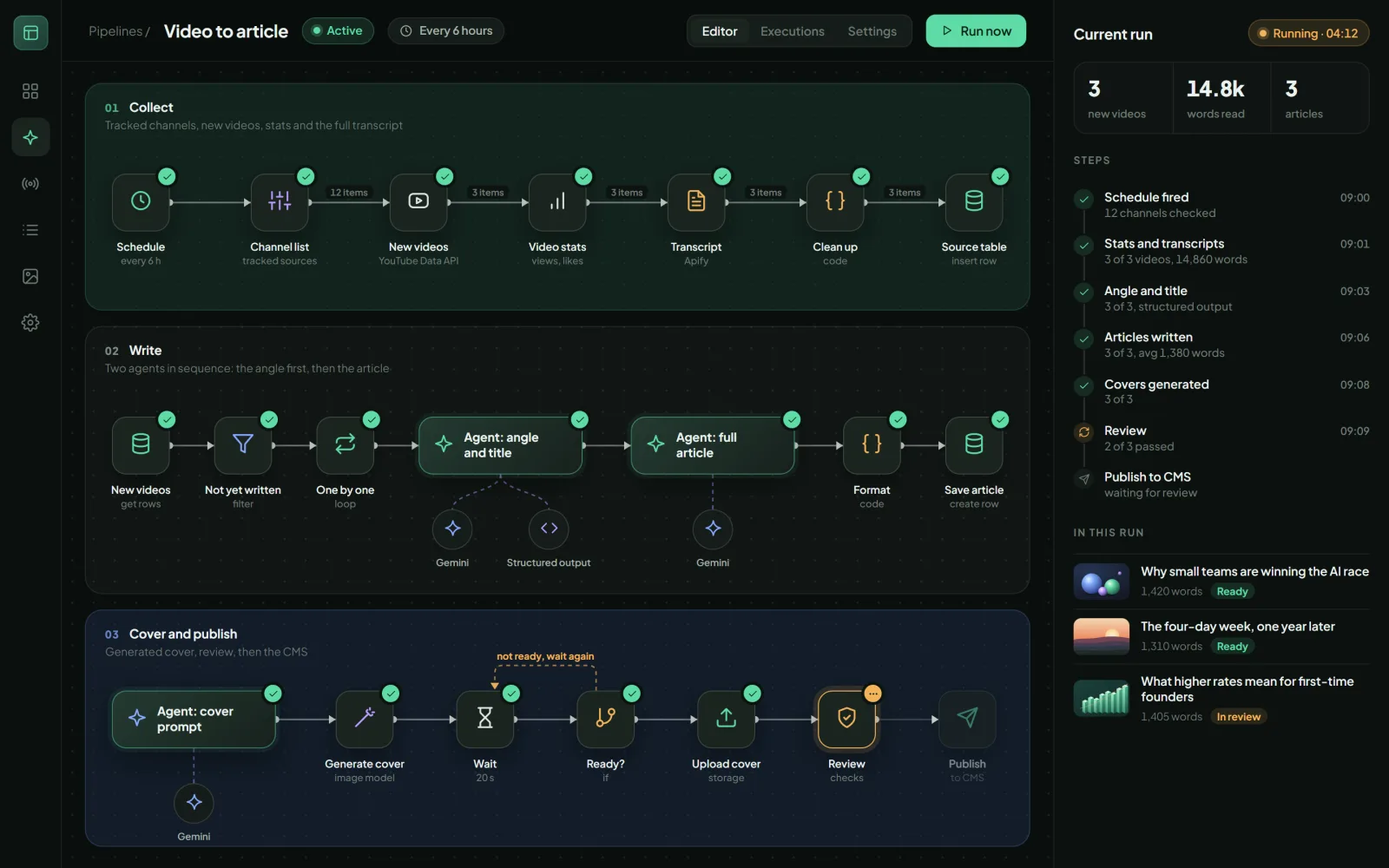Open the Review checks node
1389x868 pixels.
(x=846, y=719)
